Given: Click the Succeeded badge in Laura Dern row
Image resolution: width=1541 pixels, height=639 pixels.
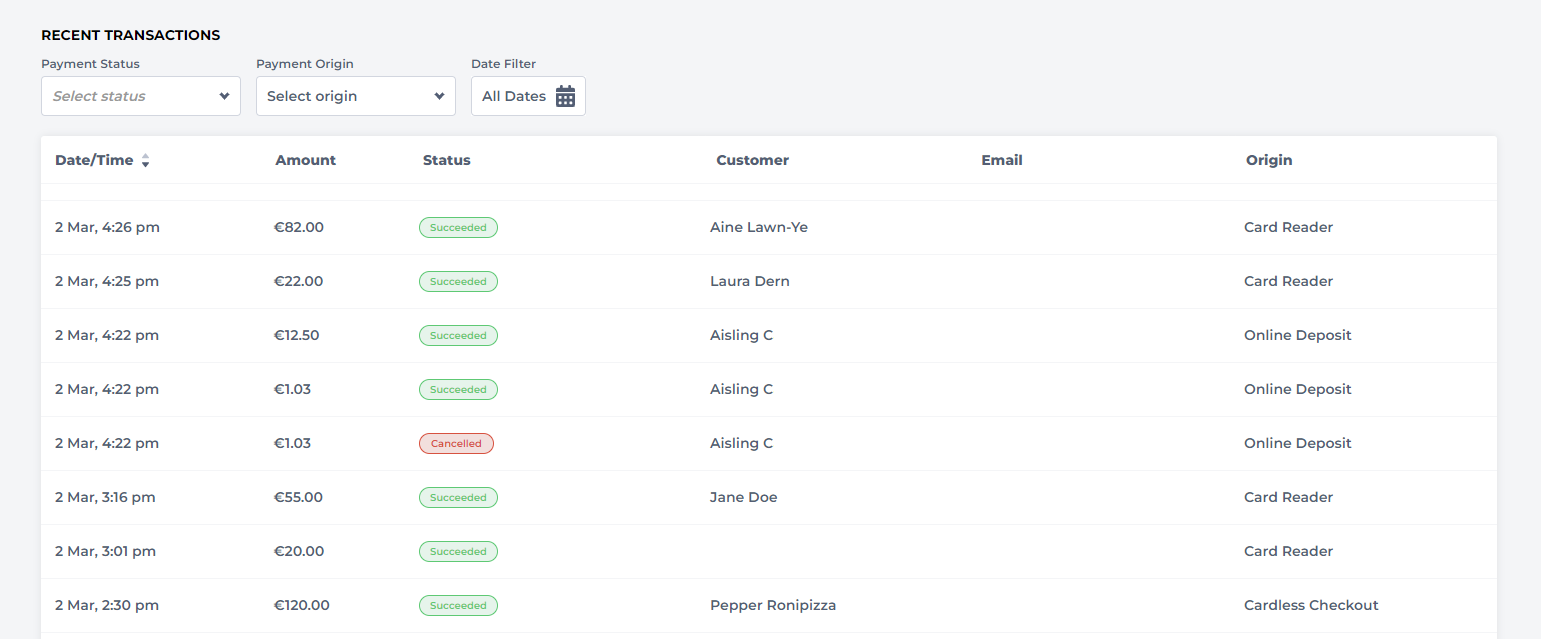Looking at the screenshot, I should tap(458, 282).
